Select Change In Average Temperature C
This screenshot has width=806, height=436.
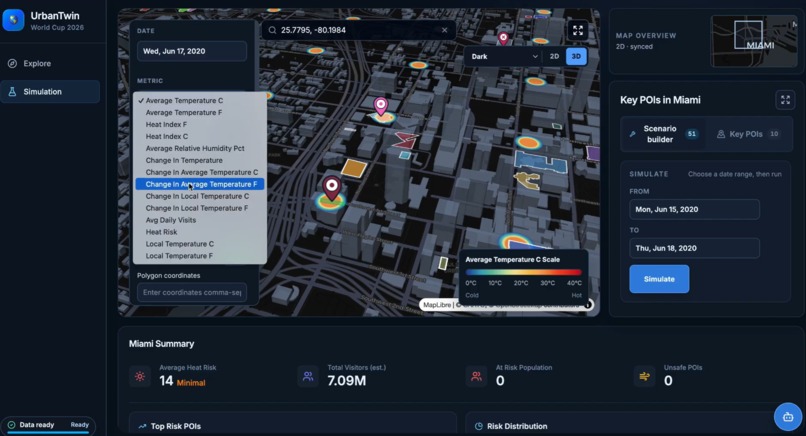[x=199, y=172]
